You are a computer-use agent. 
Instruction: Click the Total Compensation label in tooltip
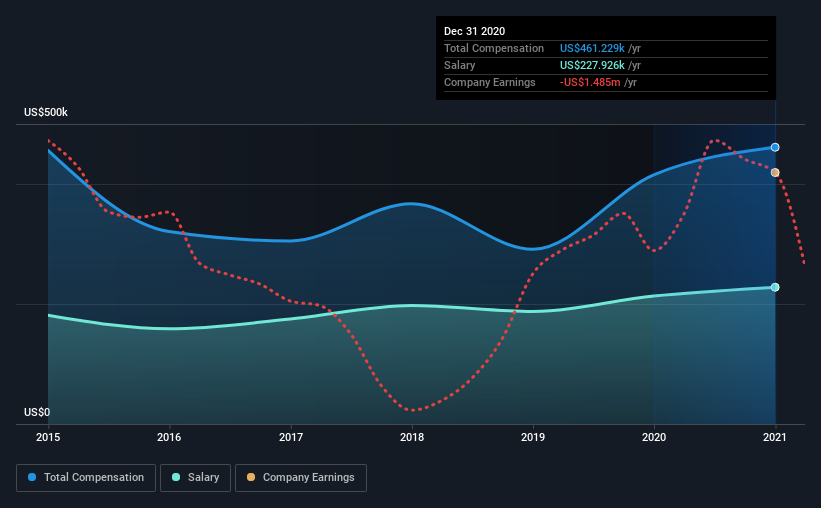tap(494, 48)
